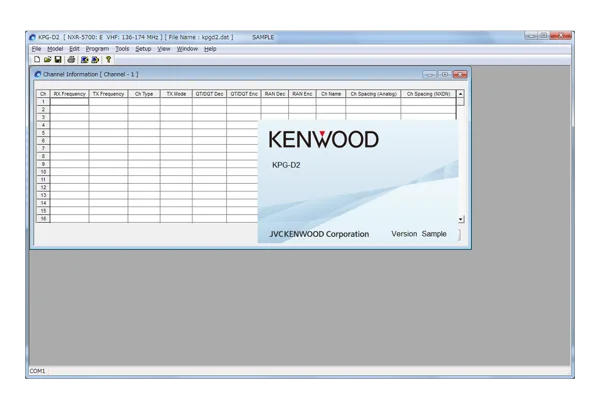Click the RAN Enc column header
600x410 pixels.
[x=302, y=94]
